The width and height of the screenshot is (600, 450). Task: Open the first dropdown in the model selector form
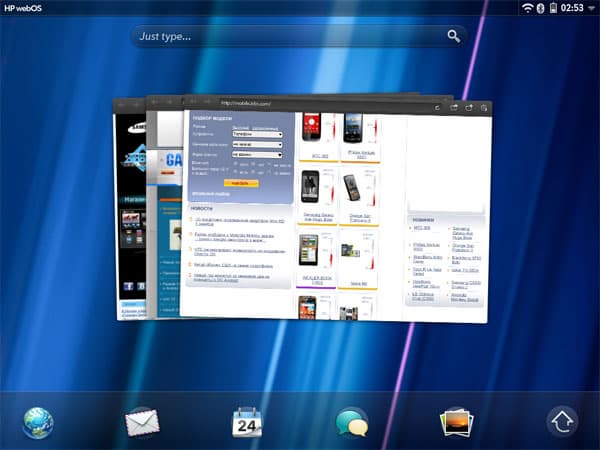(x=258, y=134)
